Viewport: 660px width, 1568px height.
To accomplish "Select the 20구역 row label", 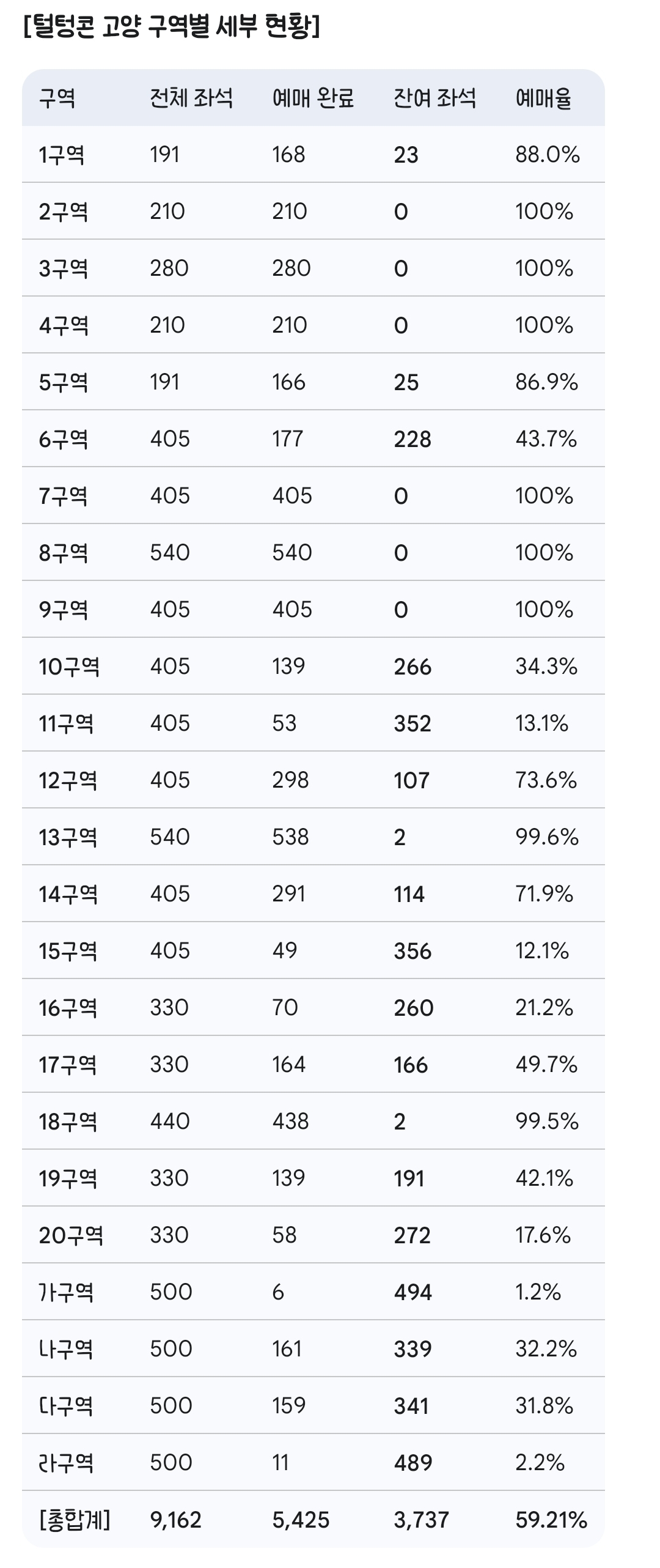I will coord(71,1235).
